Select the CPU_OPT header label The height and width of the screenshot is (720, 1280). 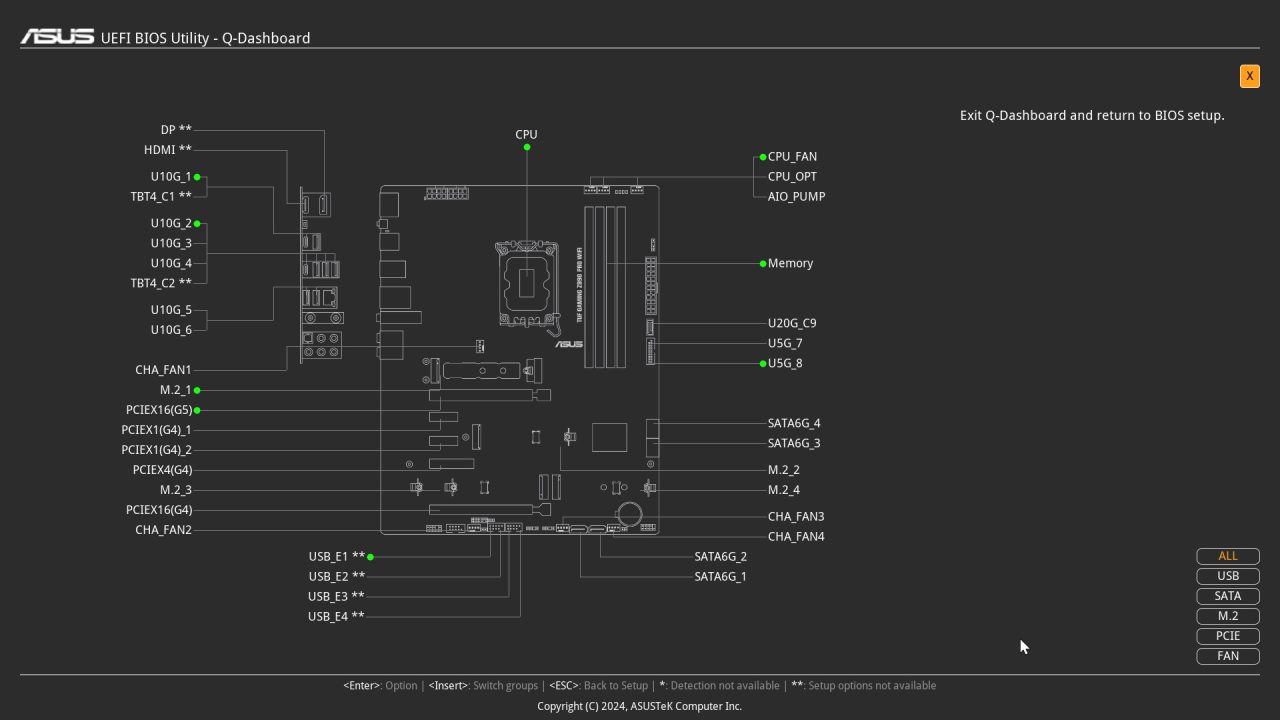pyautogui.click(x=792, y=177)
